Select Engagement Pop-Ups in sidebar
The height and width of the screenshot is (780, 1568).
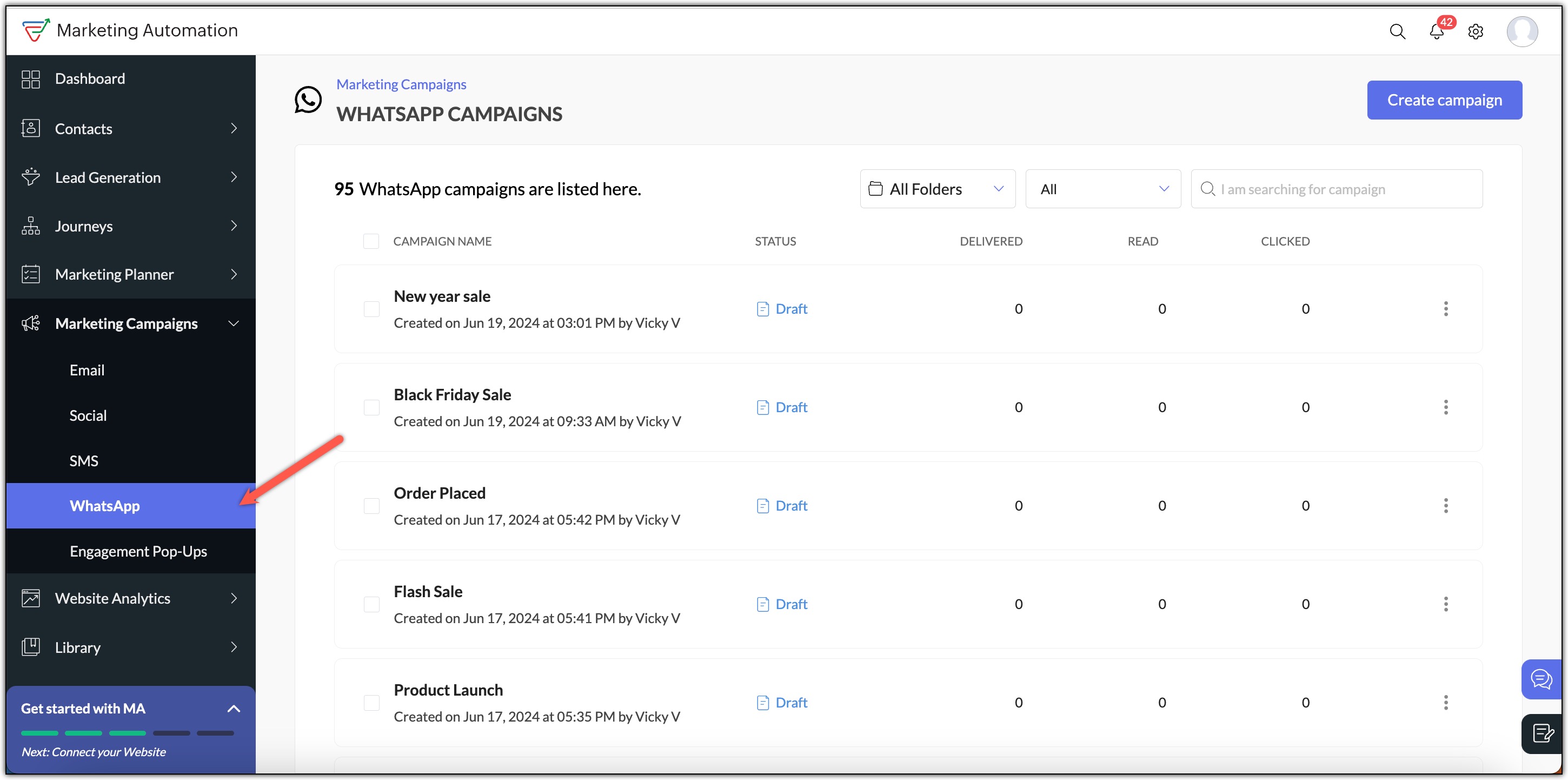point(138,551)
